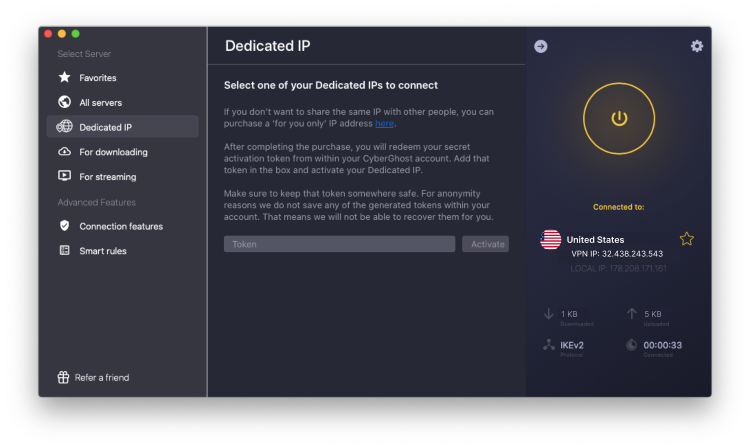Add United States to favorites with the star
Screen dimensions: 750x448
(686, 239)
